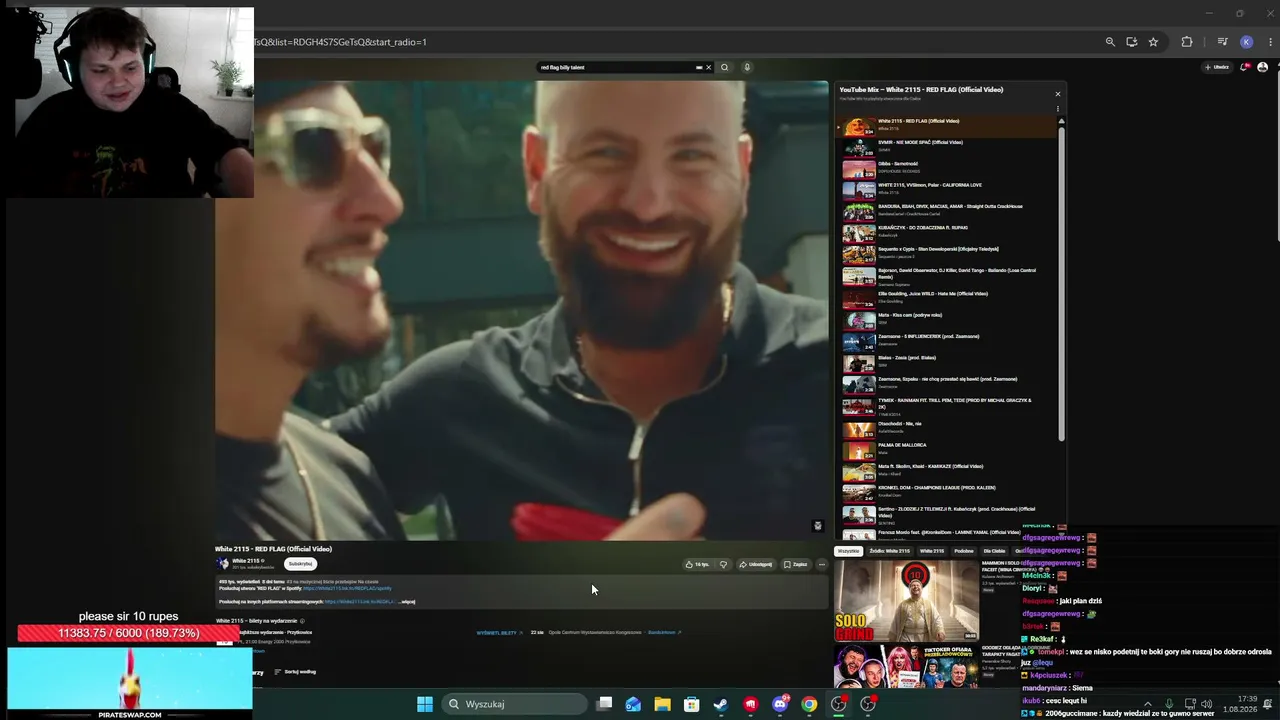
Task: Open YouTube notifications bell
Action: 1245,67
